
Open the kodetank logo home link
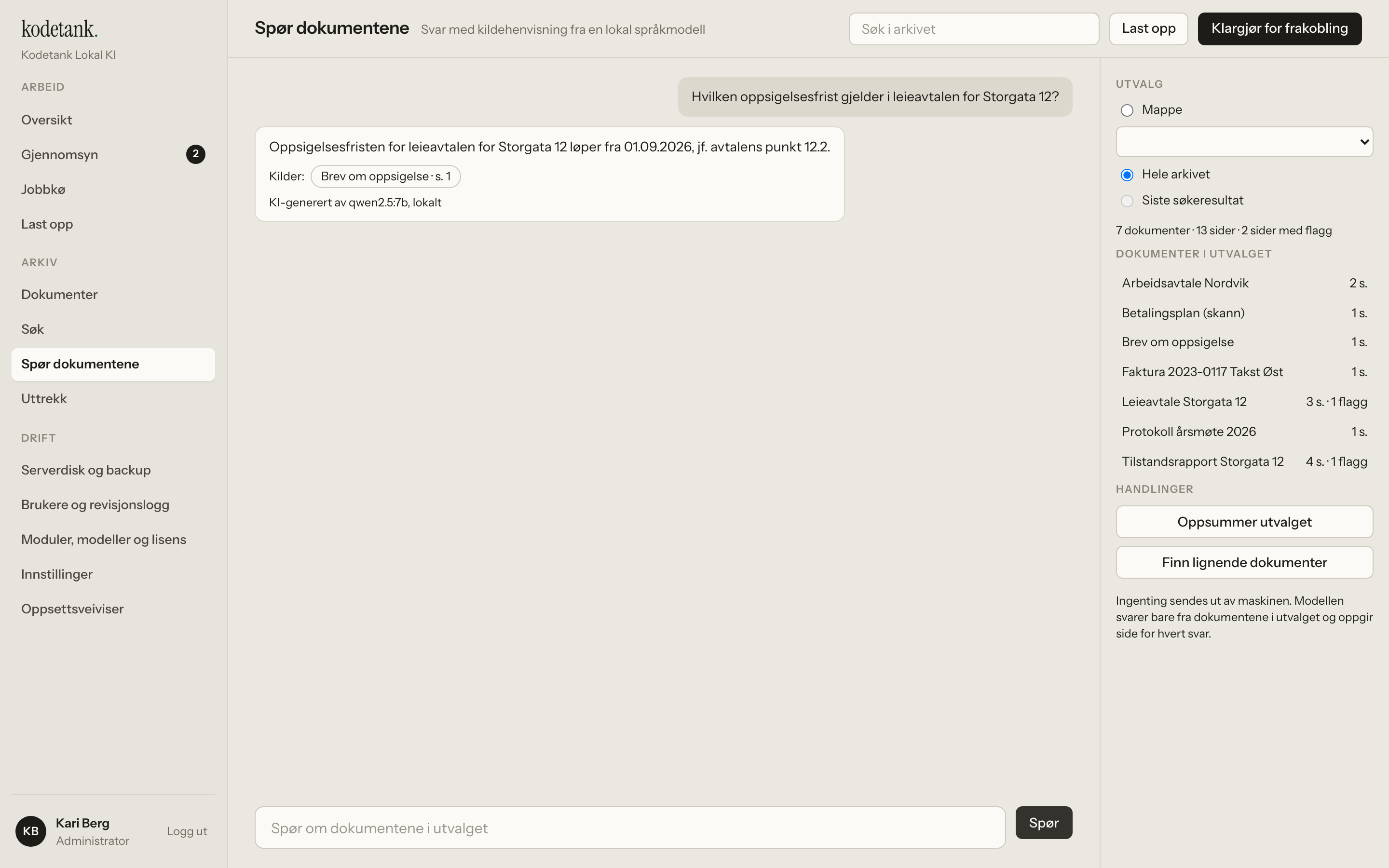60,29
